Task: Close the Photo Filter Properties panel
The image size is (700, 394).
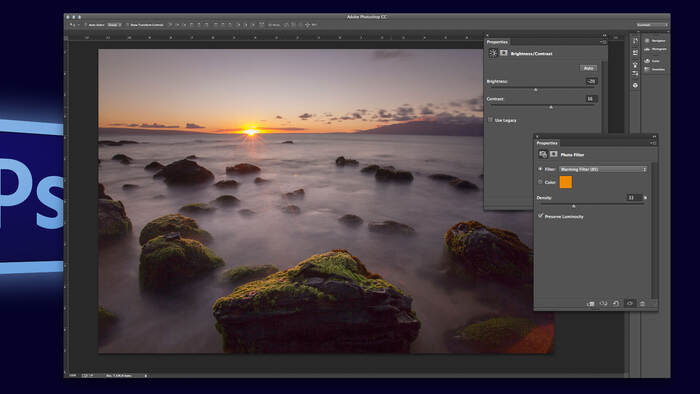Action: [538, 137]
